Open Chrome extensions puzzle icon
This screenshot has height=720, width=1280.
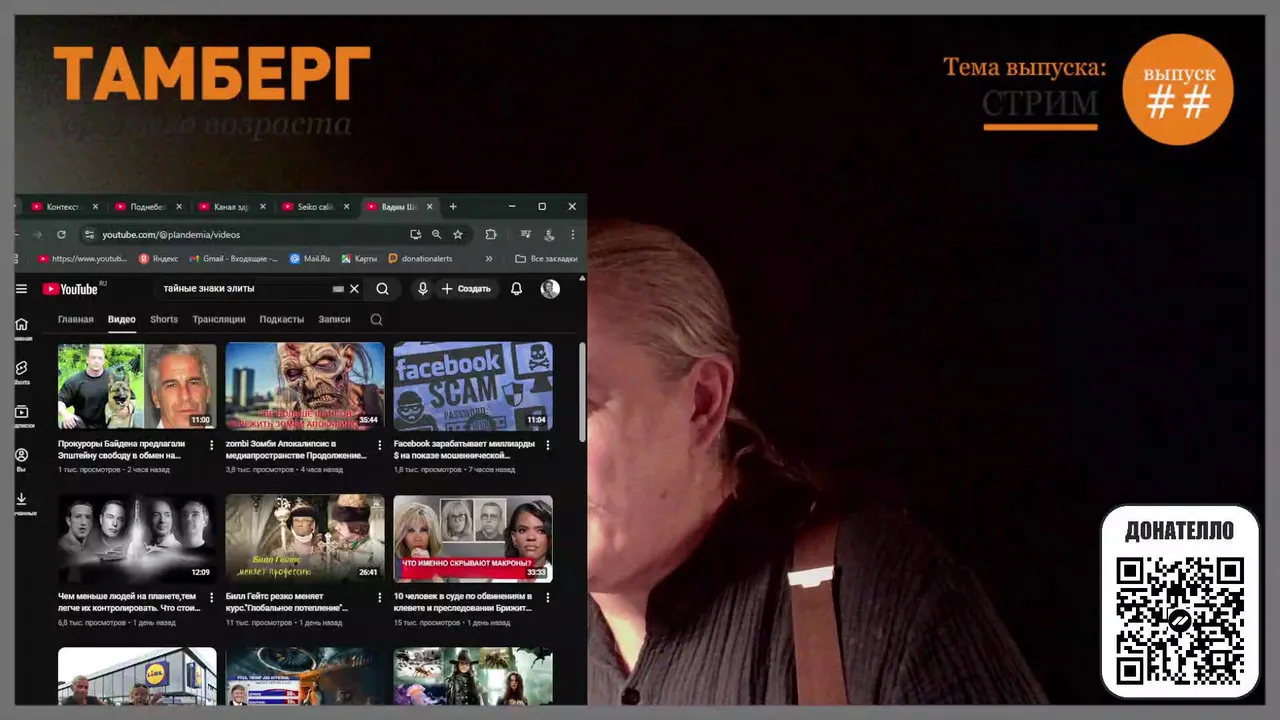[x=491, y=234]
